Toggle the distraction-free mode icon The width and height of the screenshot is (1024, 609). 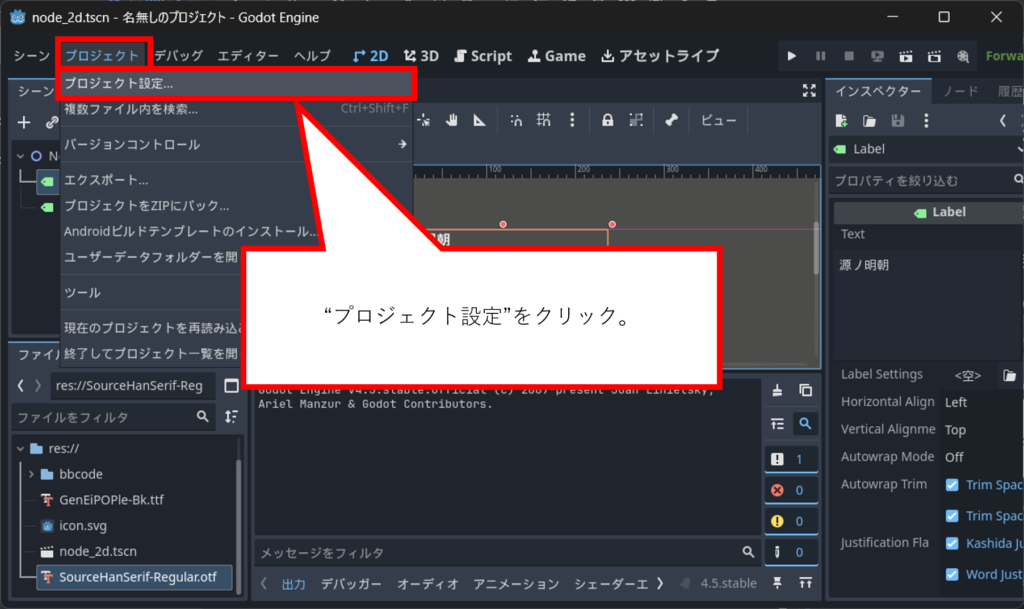(809, 91)
